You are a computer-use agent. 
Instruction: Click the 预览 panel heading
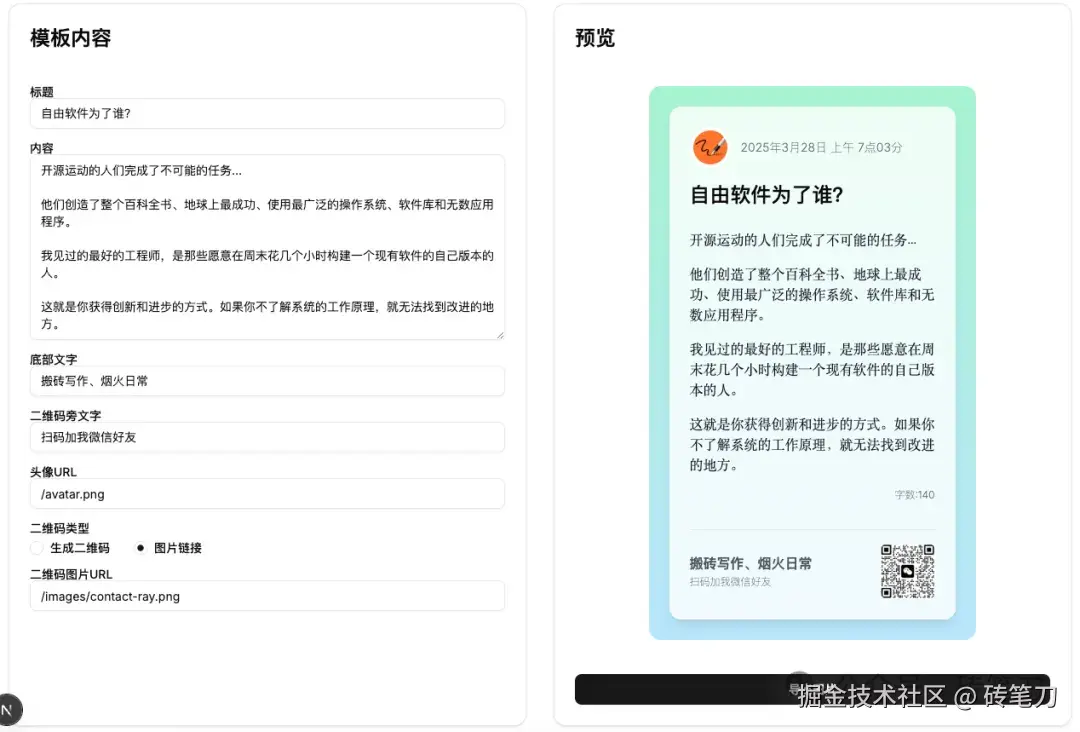593,38
